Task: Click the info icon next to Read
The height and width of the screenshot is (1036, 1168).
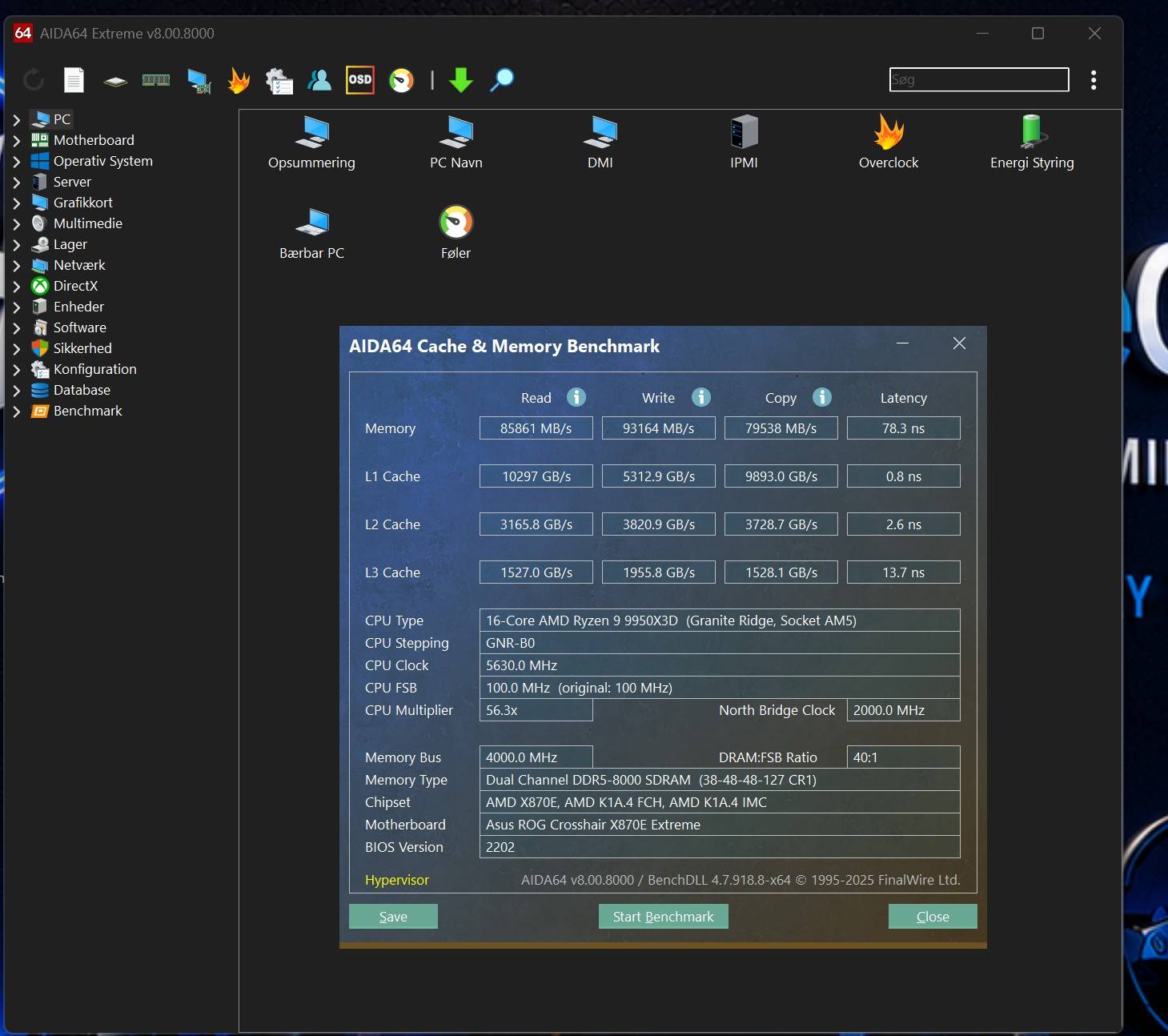Action: 576,397
